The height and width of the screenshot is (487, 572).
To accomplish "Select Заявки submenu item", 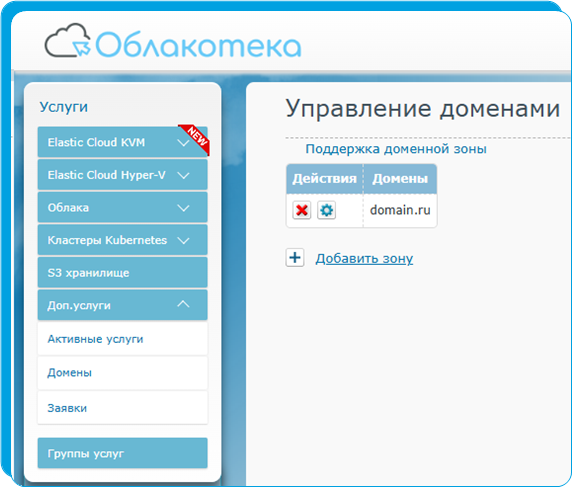I will 123,408.
